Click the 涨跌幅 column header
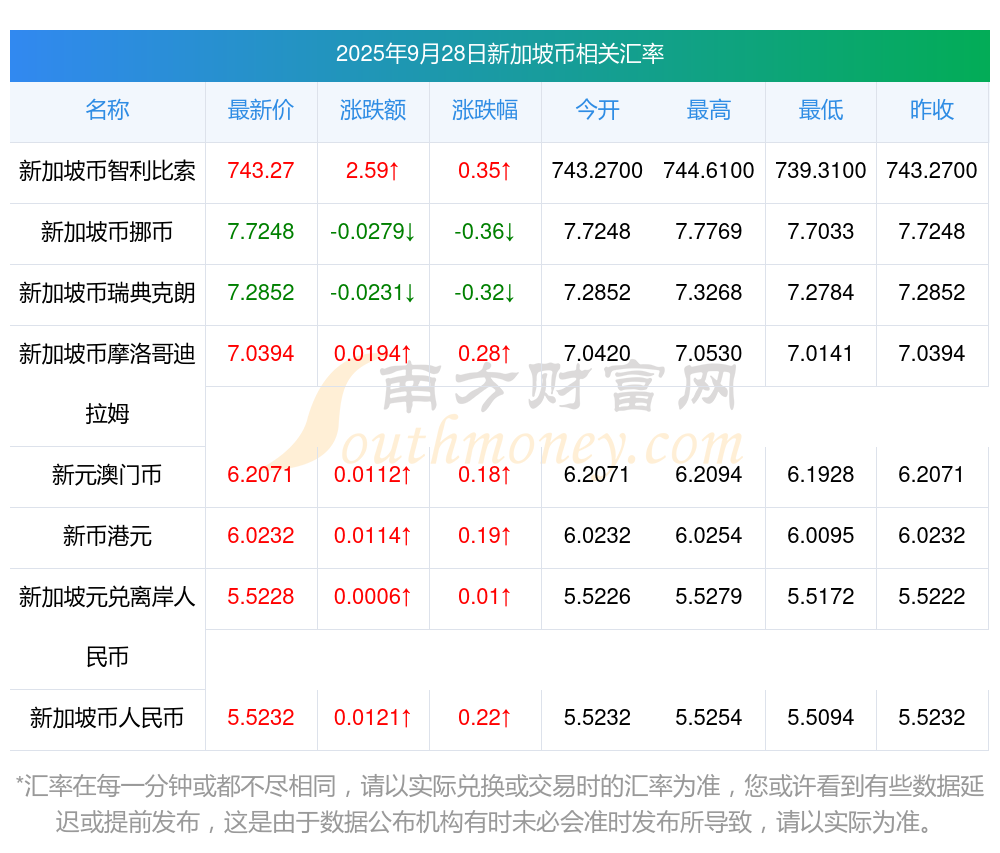The height and width of the screenshot is (853, 1000). coord(485,110)
